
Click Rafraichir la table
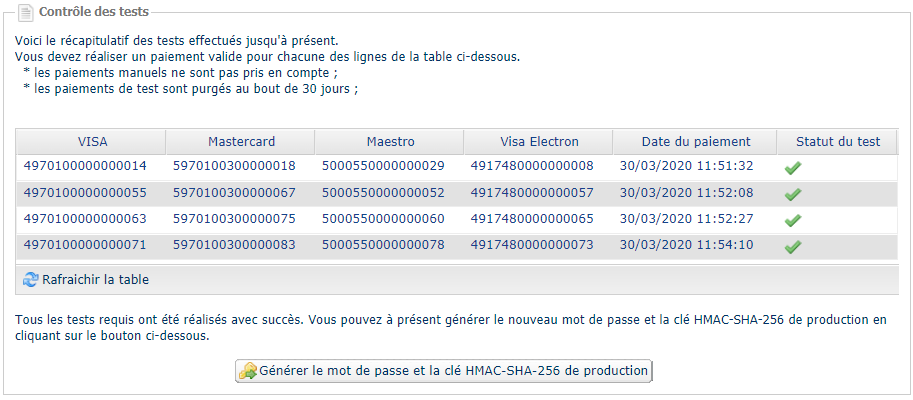(95, 280)
